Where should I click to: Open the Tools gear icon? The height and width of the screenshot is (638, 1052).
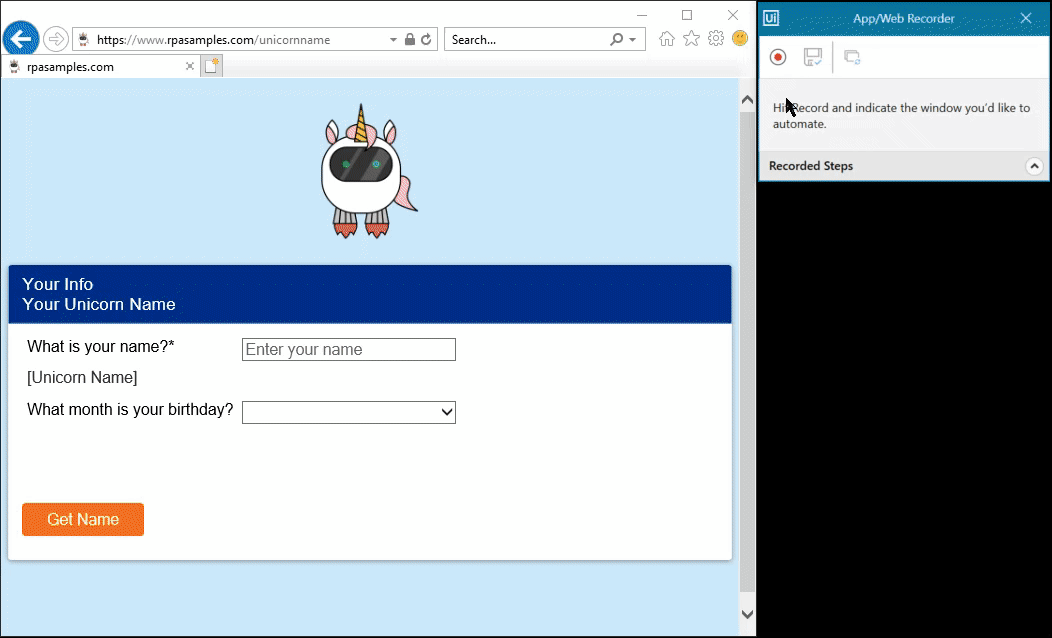[715, 38]
